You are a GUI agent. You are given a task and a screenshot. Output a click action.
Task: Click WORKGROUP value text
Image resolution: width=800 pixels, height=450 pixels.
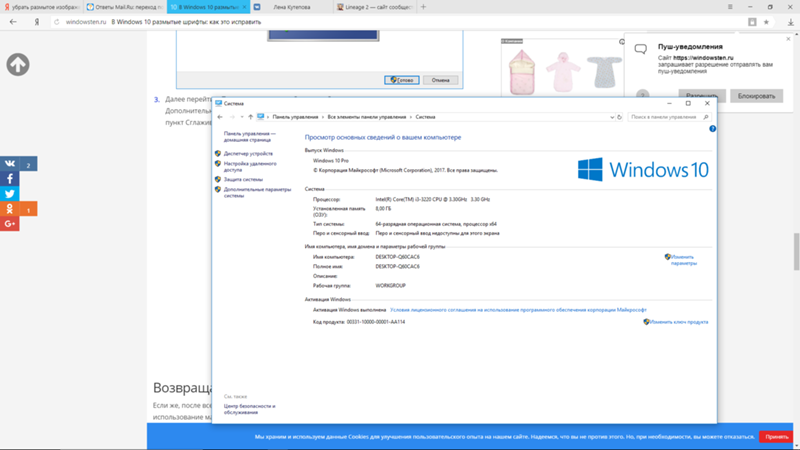pyautogui.click(x=390, y=286)
